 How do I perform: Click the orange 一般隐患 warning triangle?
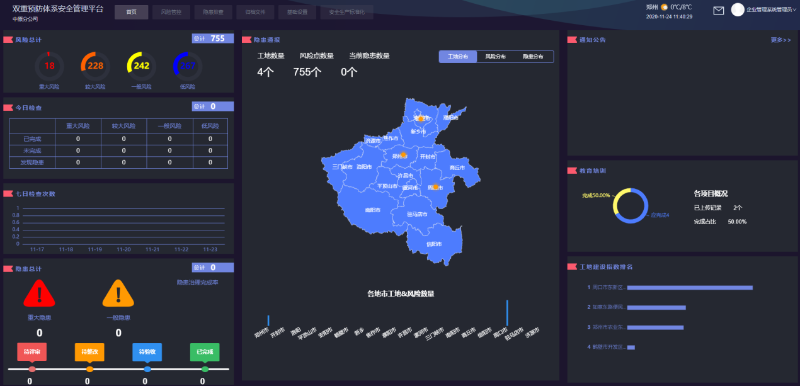(118, 294)
